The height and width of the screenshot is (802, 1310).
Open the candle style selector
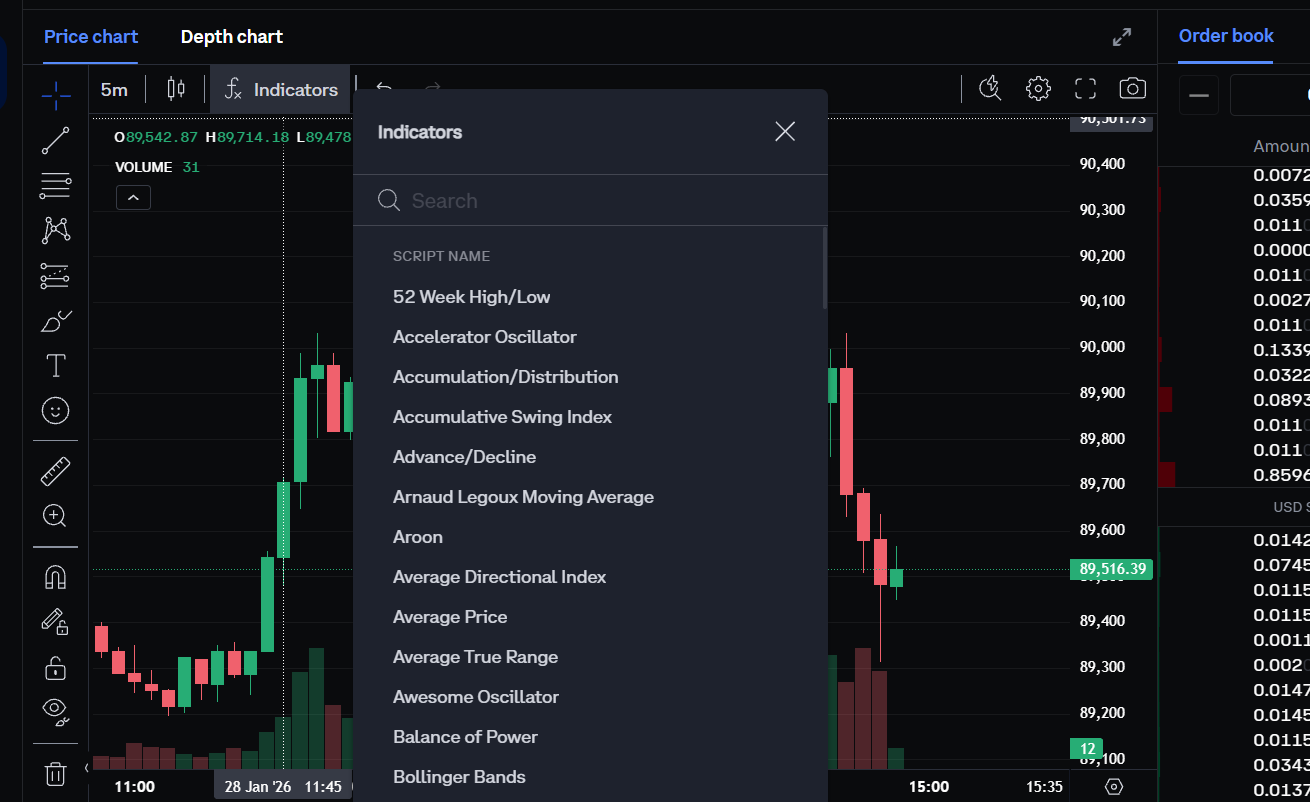coord(176,89)
